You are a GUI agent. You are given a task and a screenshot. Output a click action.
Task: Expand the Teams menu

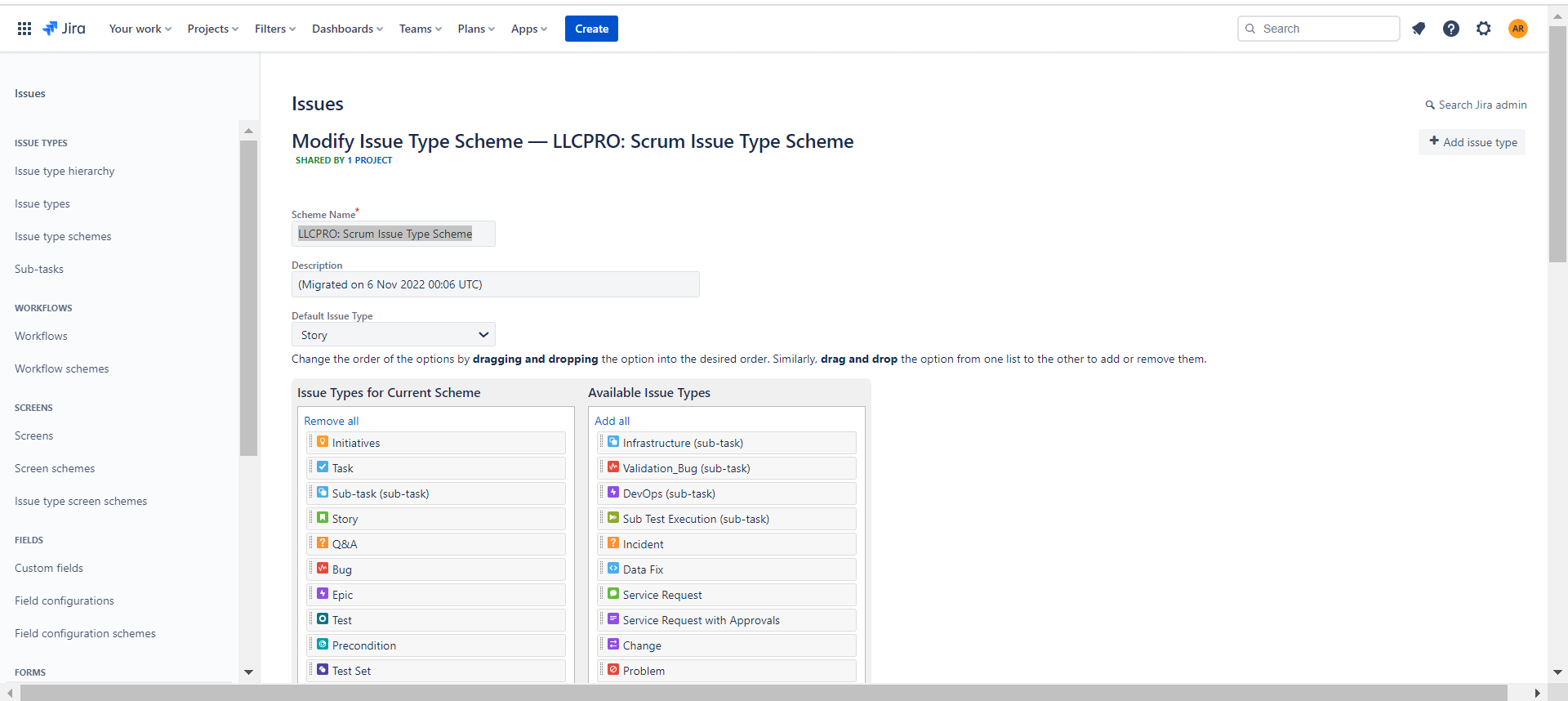tap(421, 29)
